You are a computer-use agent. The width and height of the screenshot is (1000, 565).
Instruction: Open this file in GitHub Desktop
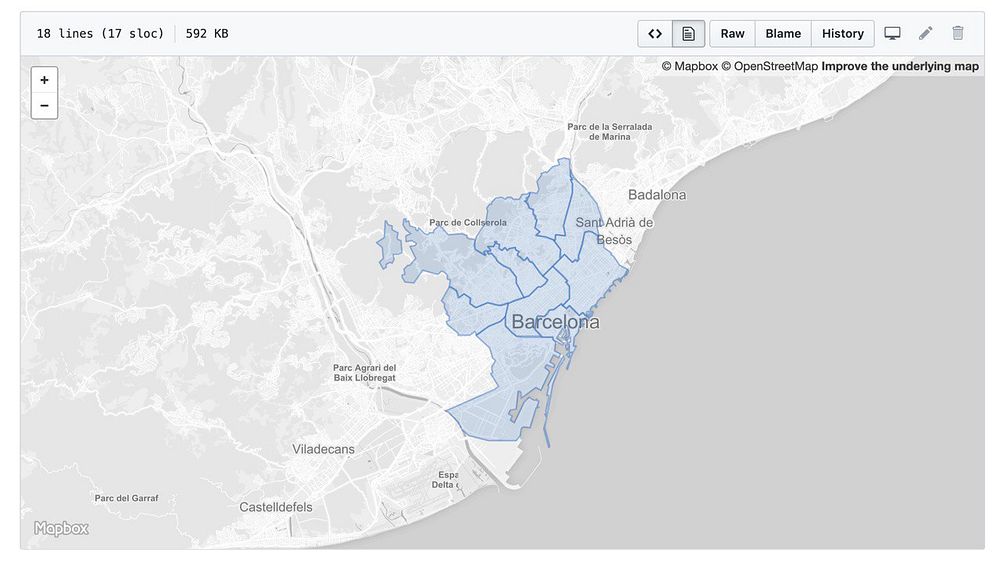892,33
